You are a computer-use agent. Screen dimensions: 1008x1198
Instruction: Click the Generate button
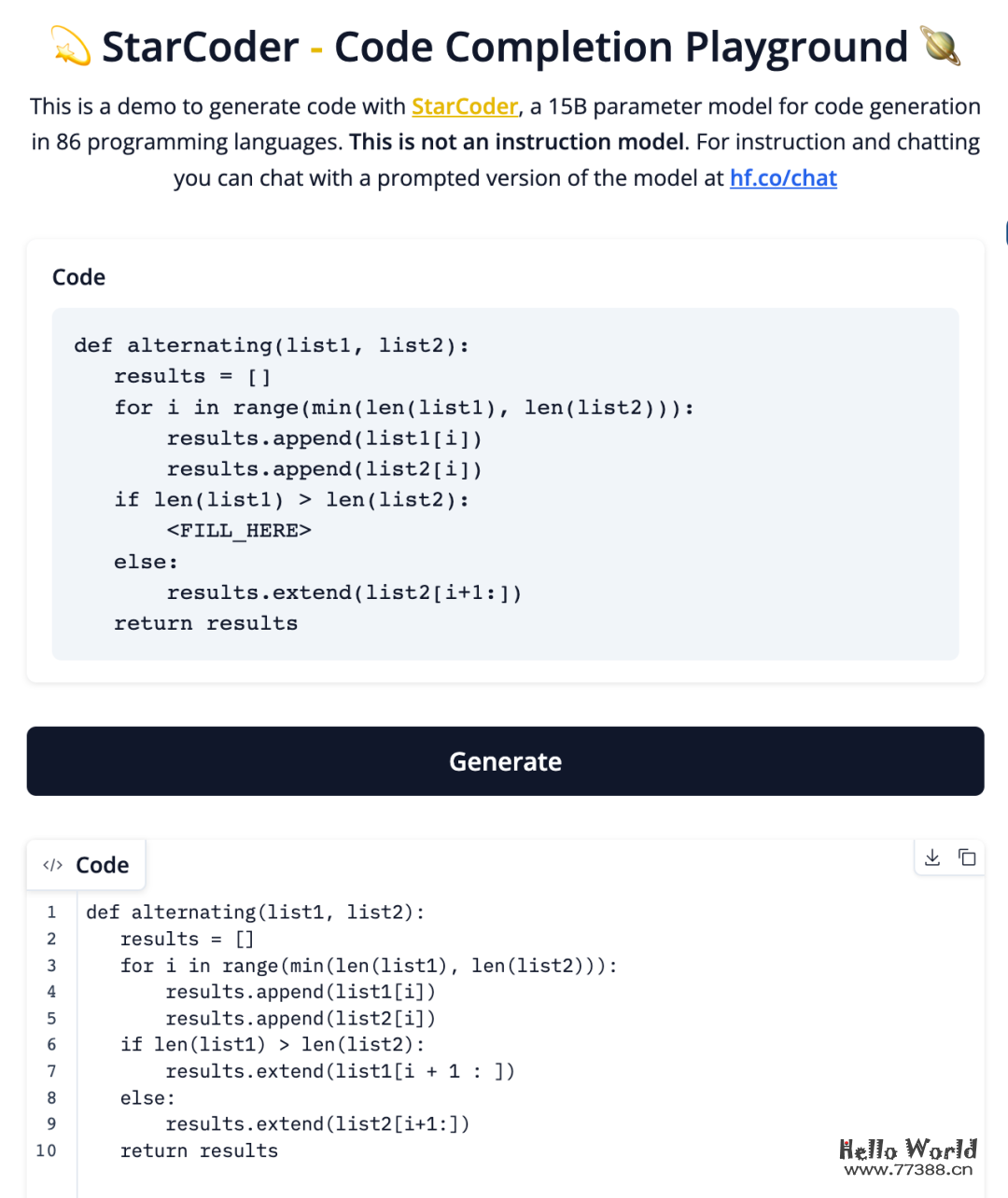pyautogui.click(x=505, y=761)
